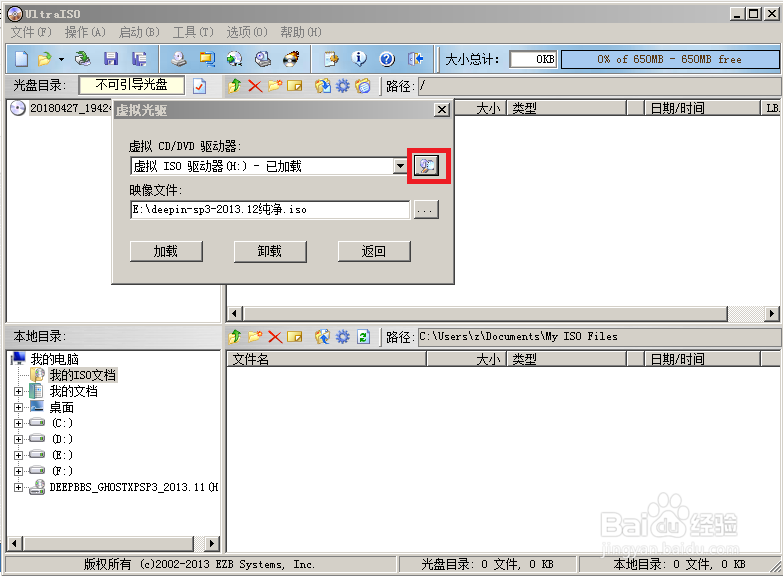Expand the 我的文档 tree node
783x576 pixels.
tap(18, 391)
